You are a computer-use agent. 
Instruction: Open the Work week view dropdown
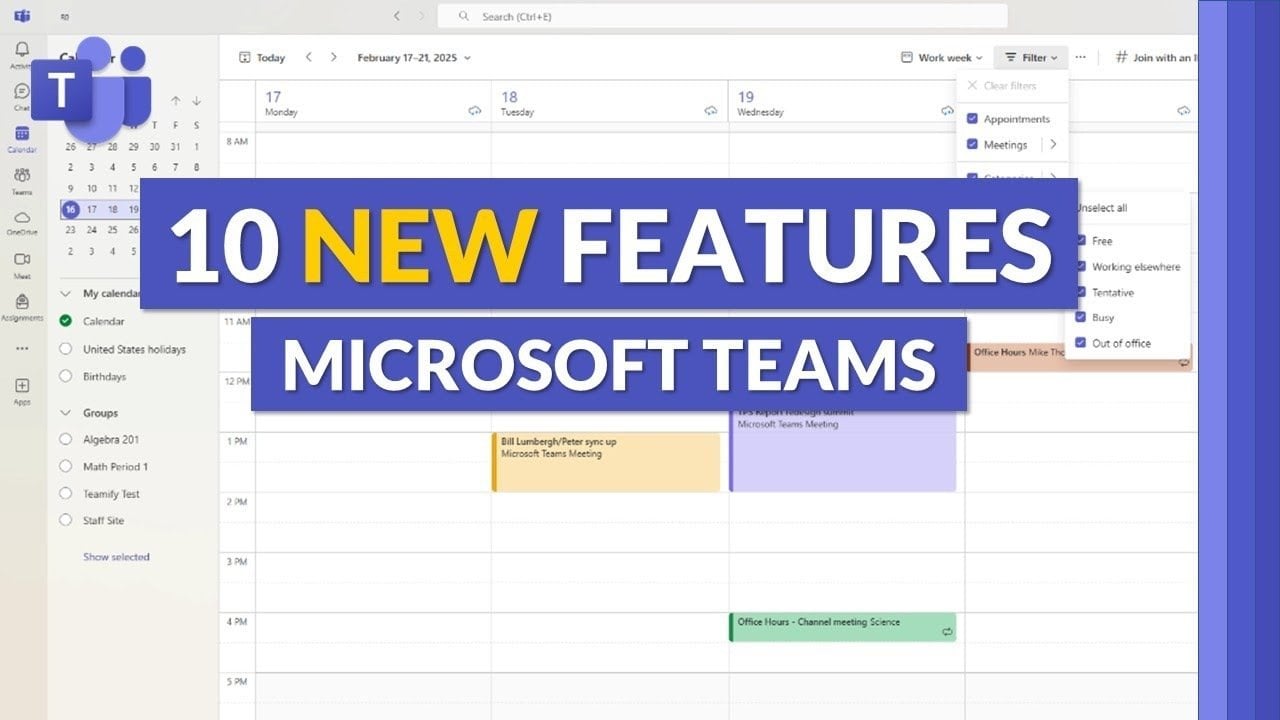tap(941, 57)
